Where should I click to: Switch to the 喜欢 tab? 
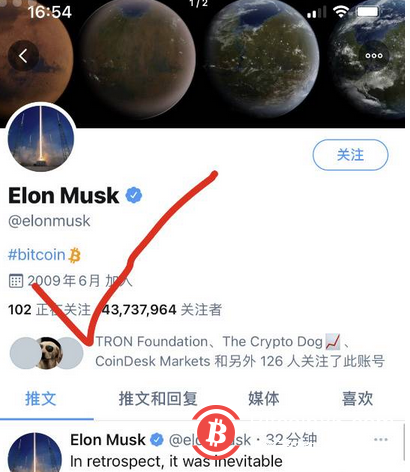pos(357,399)
